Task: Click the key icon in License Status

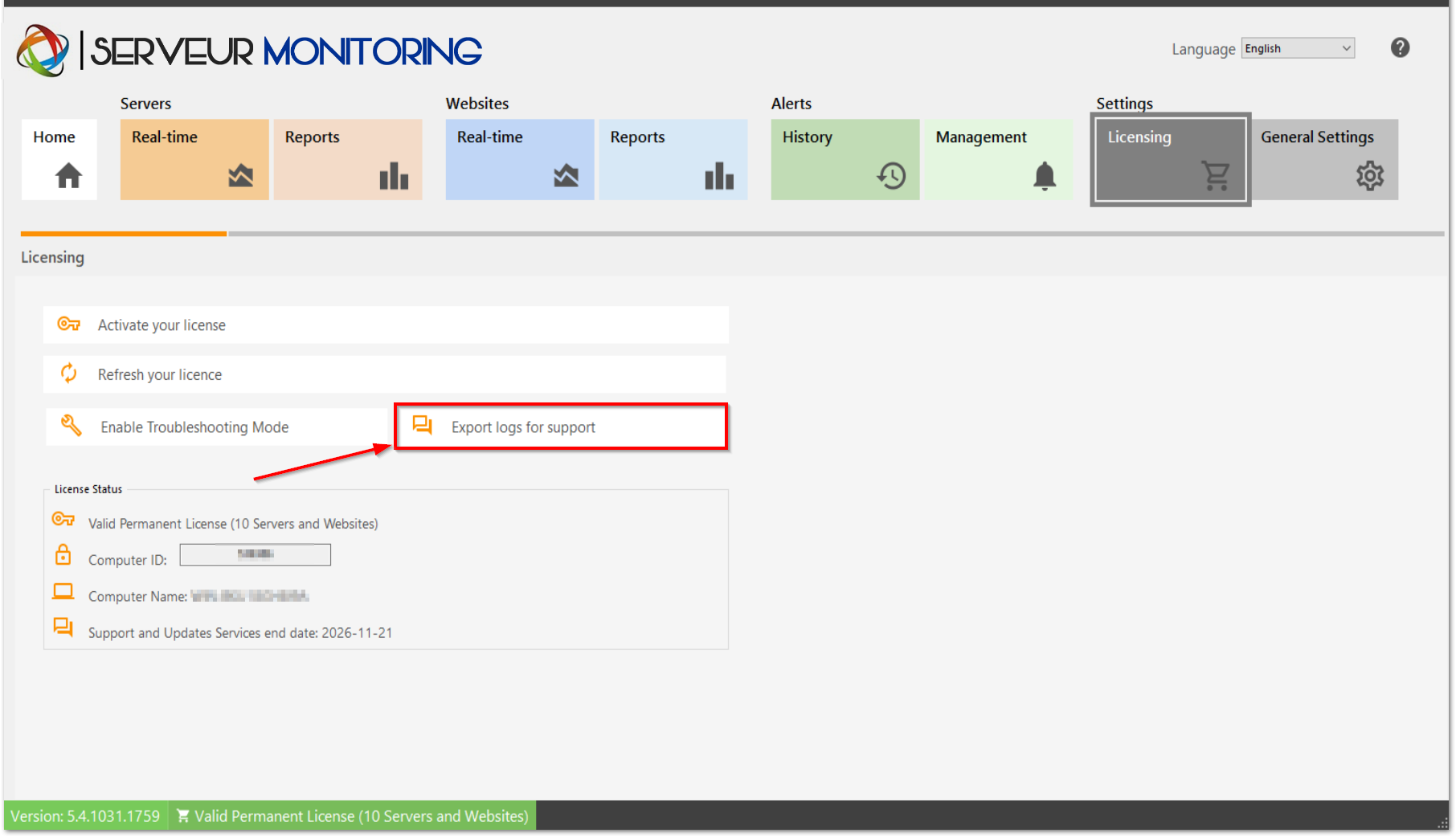Action: click(x=63, y=519)
